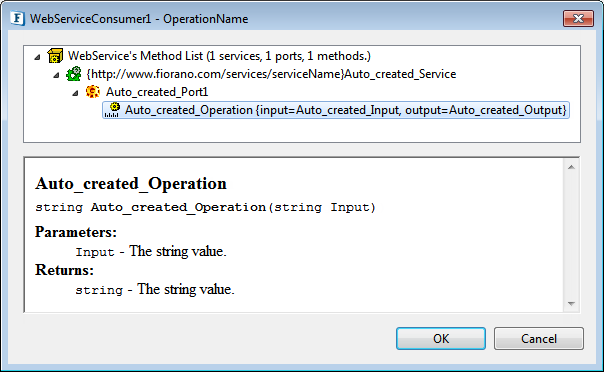Select the Auto_created_Port1 tree item
The width and height of the screenshot is (604, 372).
coord(157,92)
